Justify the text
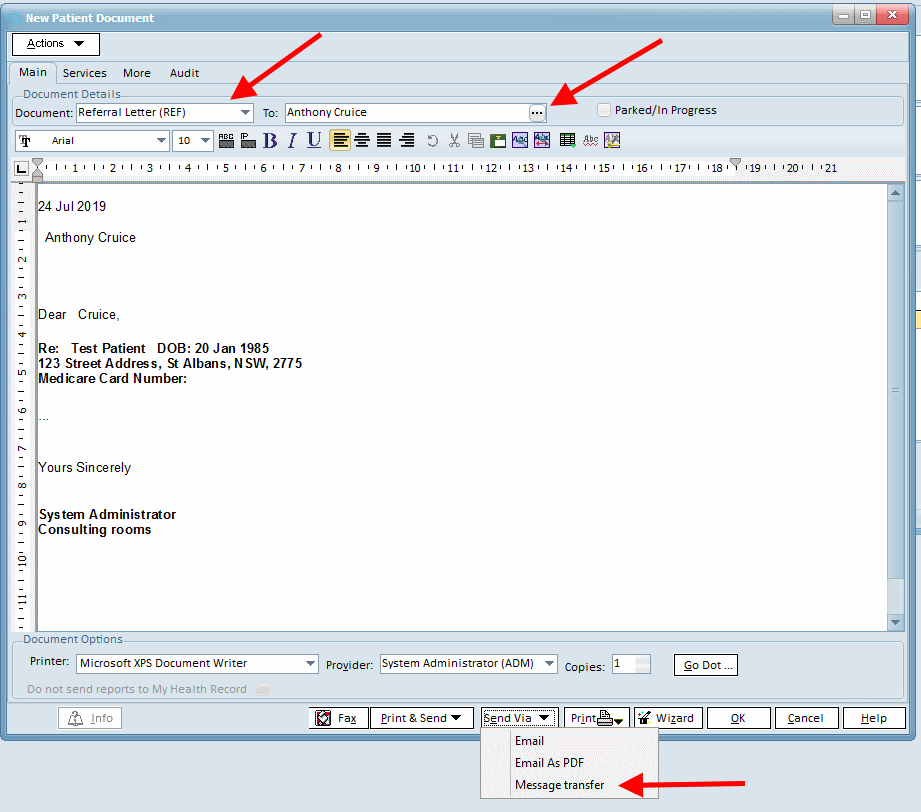This screenshot has width=921, height=812. (x=384, y=140)
